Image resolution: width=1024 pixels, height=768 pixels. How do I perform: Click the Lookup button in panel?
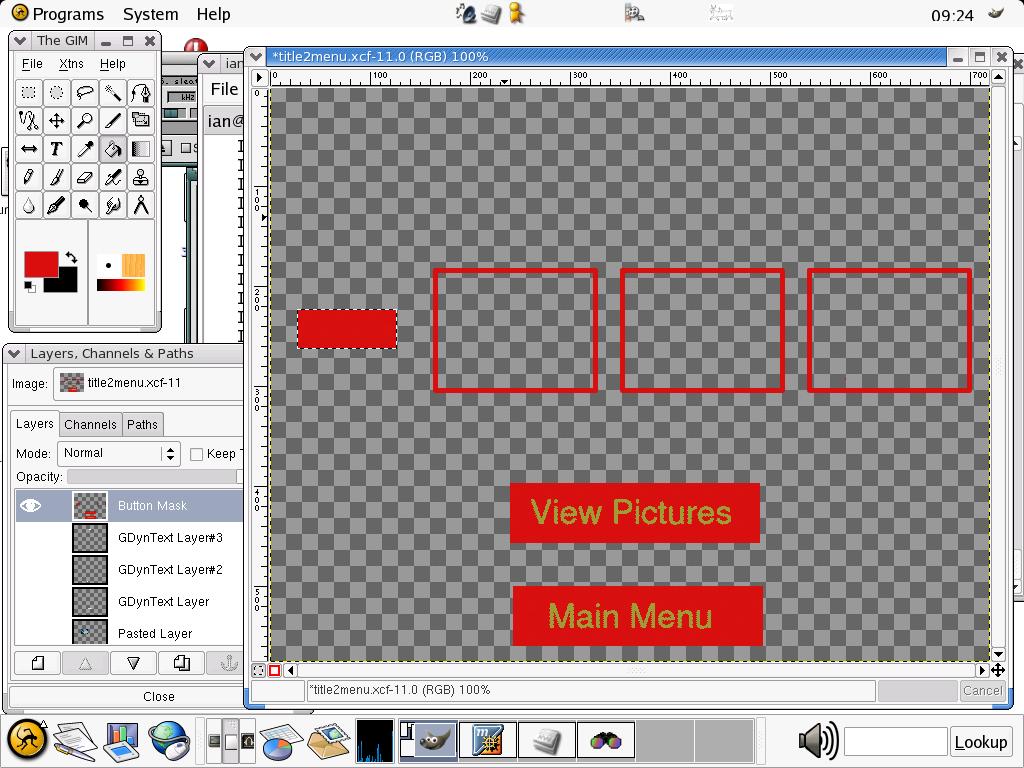point(980,742)
